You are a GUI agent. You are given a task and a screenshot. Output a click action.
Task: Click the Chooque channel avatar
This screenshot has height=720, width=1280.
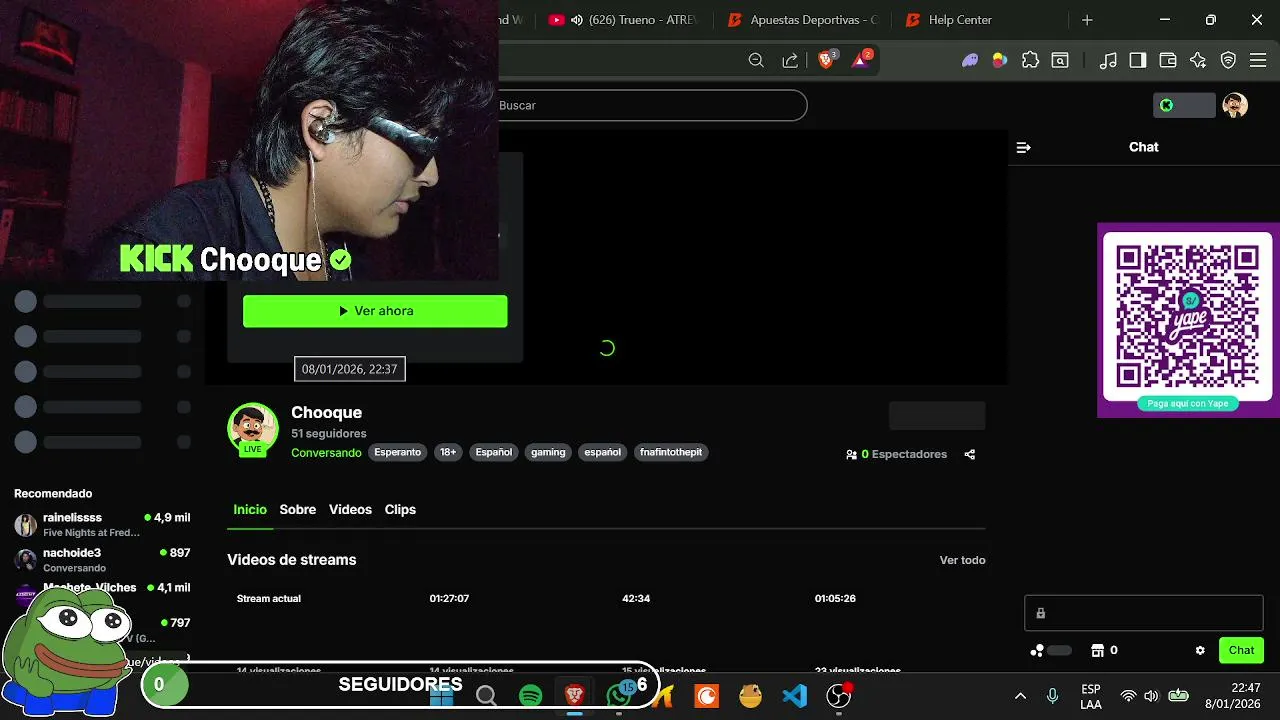tap(252, 428)
